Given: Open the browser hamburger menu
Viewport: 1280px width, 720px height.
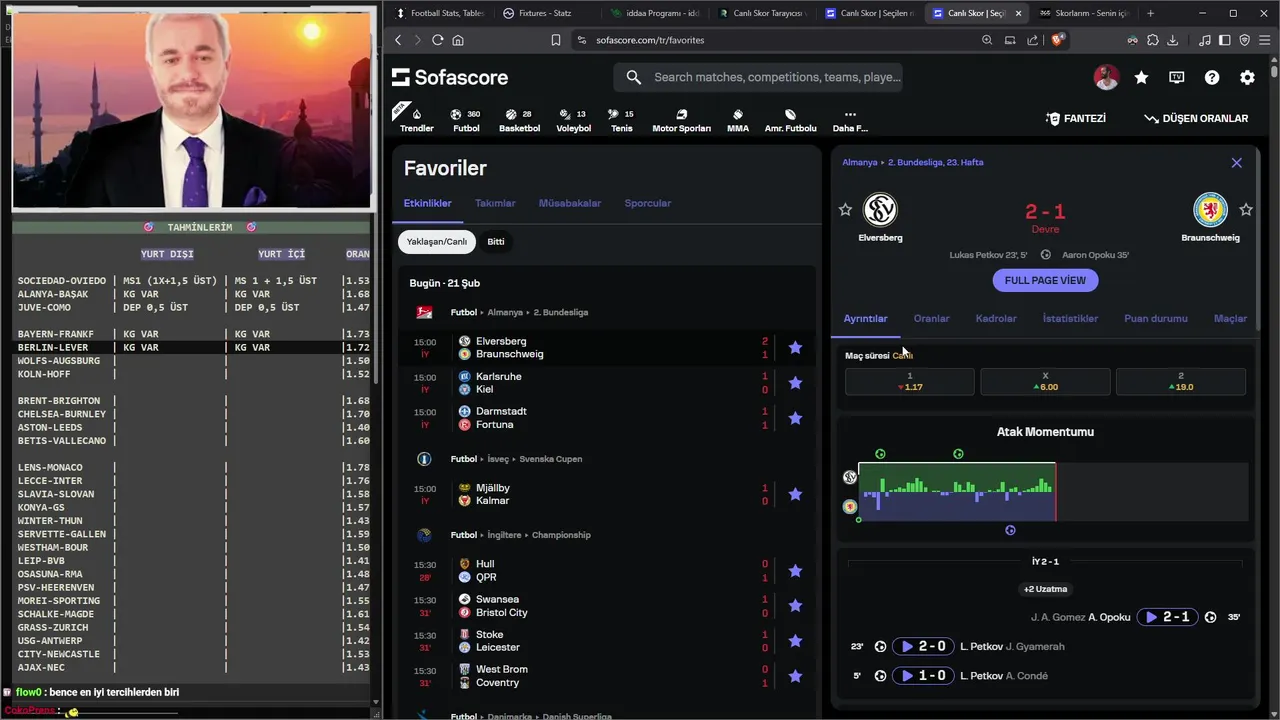Looking at the screenshot, I should [x=1264, y=40].
